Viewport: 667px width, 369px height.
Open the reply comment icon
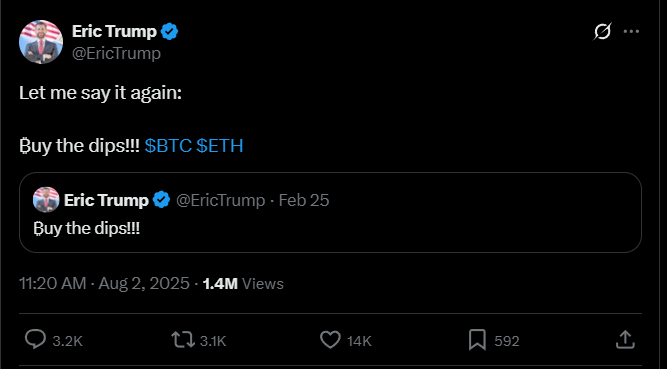click(x=35, y=340)
